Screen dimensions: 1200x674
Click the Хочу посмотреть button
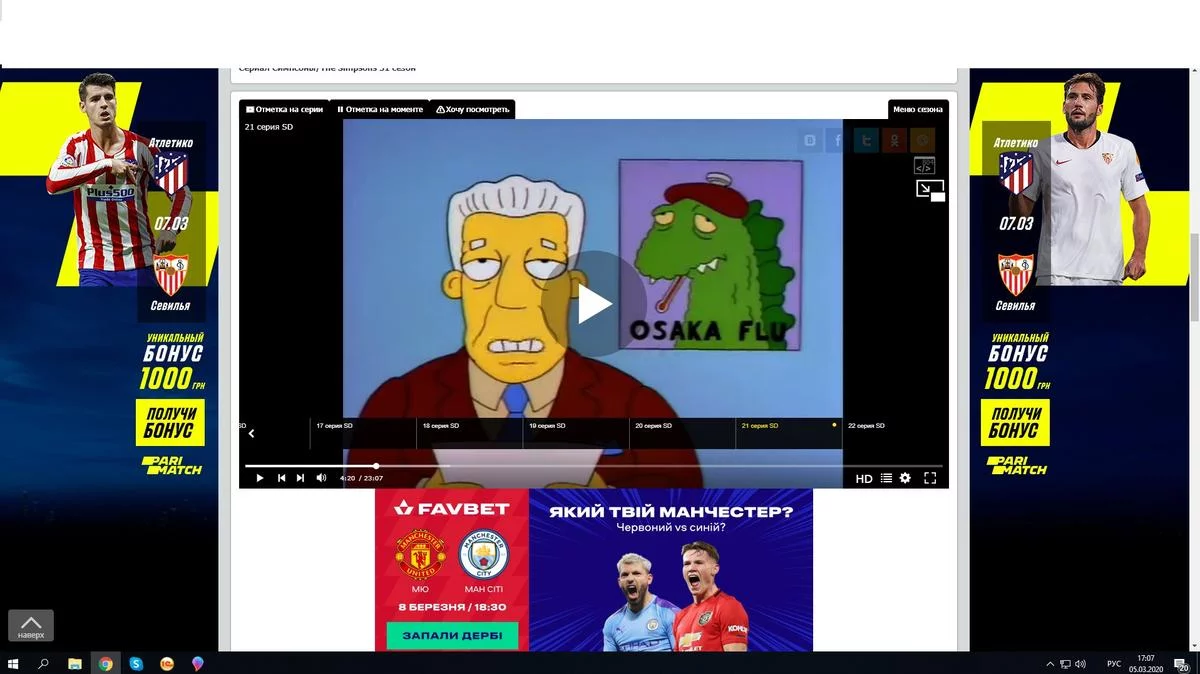click(x=472, y=109)
